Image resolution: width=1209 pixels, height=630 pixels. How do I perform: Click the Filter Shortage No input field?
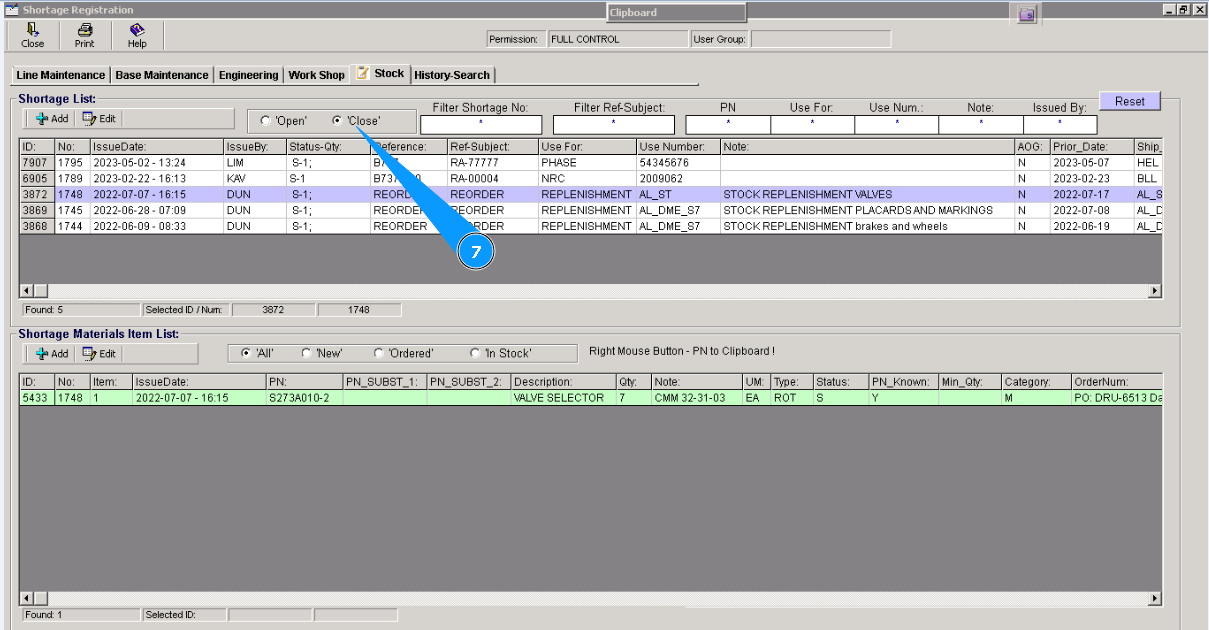[480, 125]
